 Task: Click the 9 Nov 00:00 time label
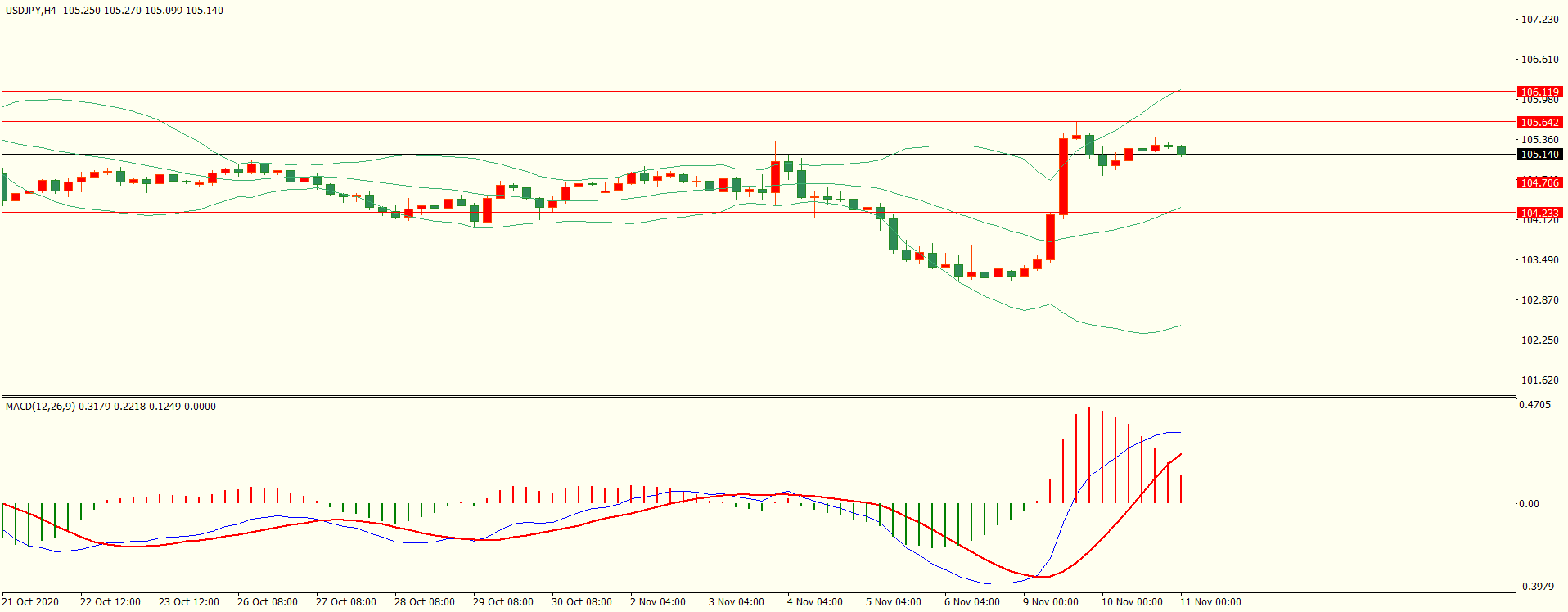pos(1051,602)
